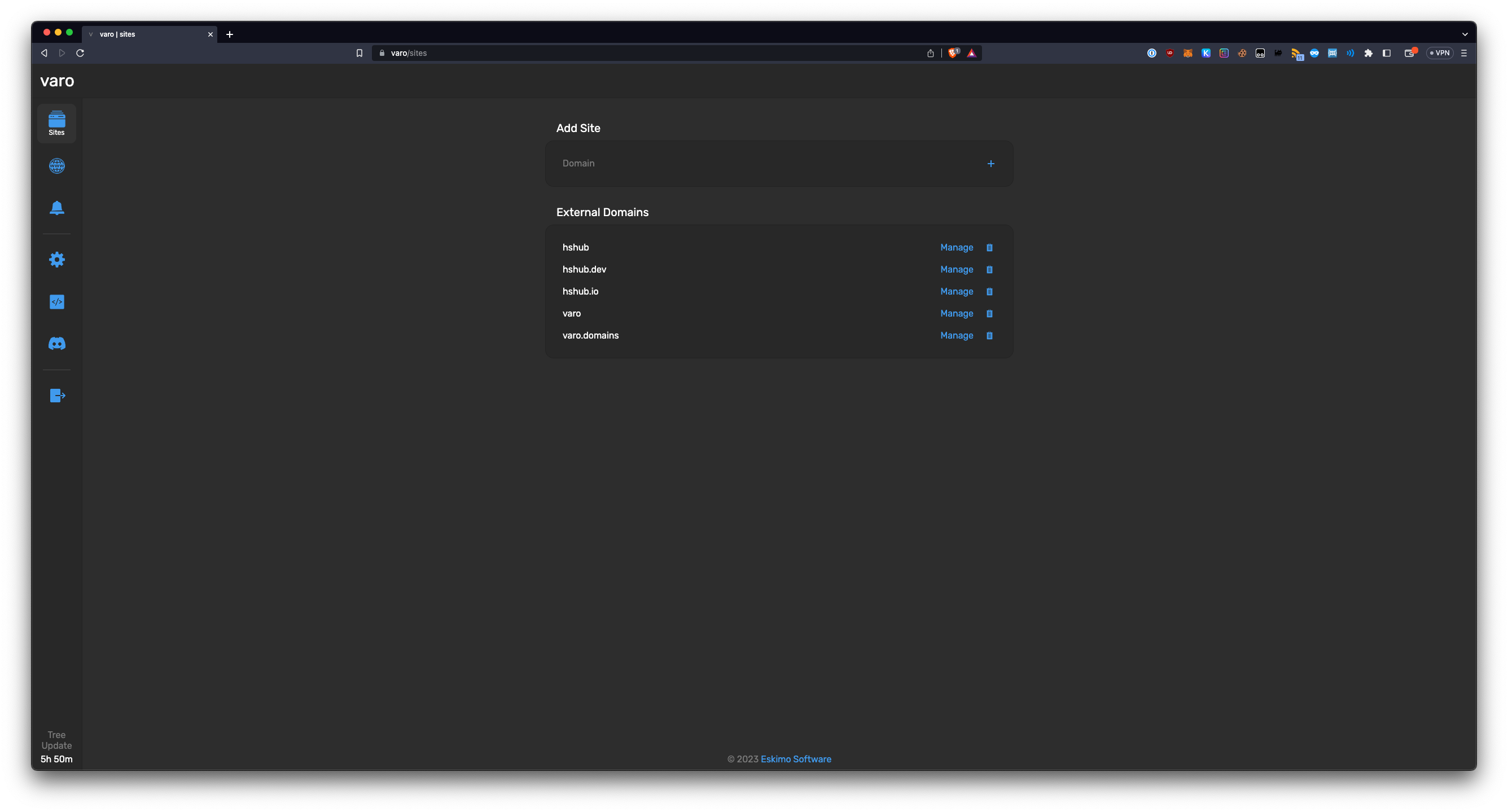Click Manage for hshub
This screenshot has height=812, width=1508.
coord(957,248)
